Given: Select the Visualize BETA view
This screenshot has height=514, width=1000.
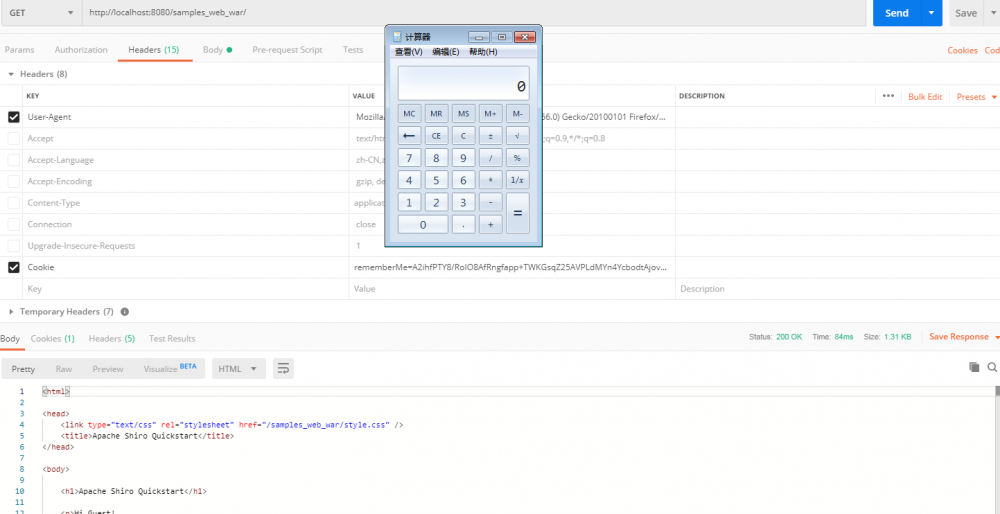Looking at the screenshot, I should (x=170, y=369).
